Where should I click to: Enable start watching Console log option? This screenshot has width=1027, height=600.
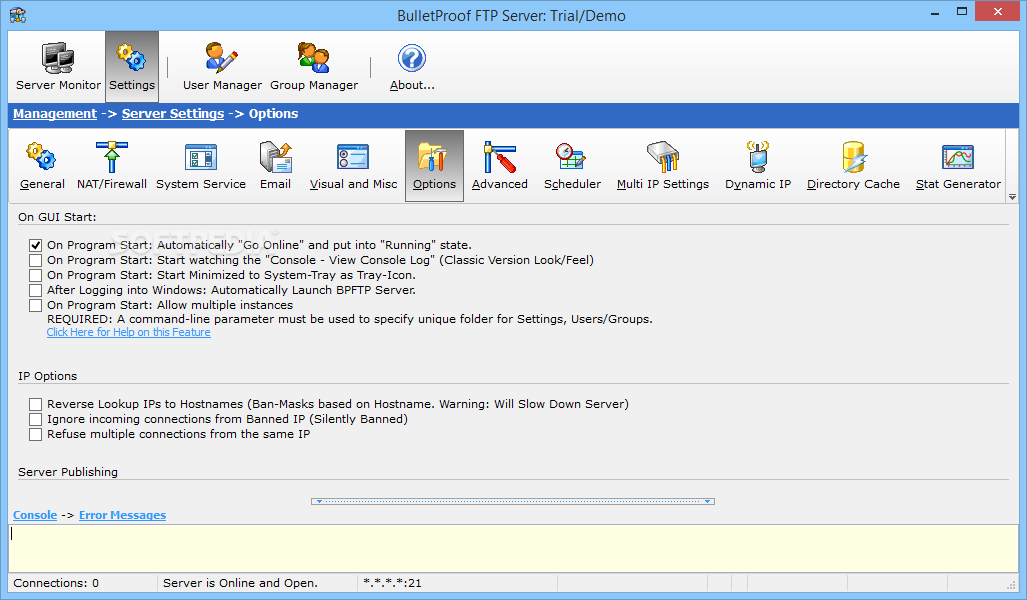point(35,260)
